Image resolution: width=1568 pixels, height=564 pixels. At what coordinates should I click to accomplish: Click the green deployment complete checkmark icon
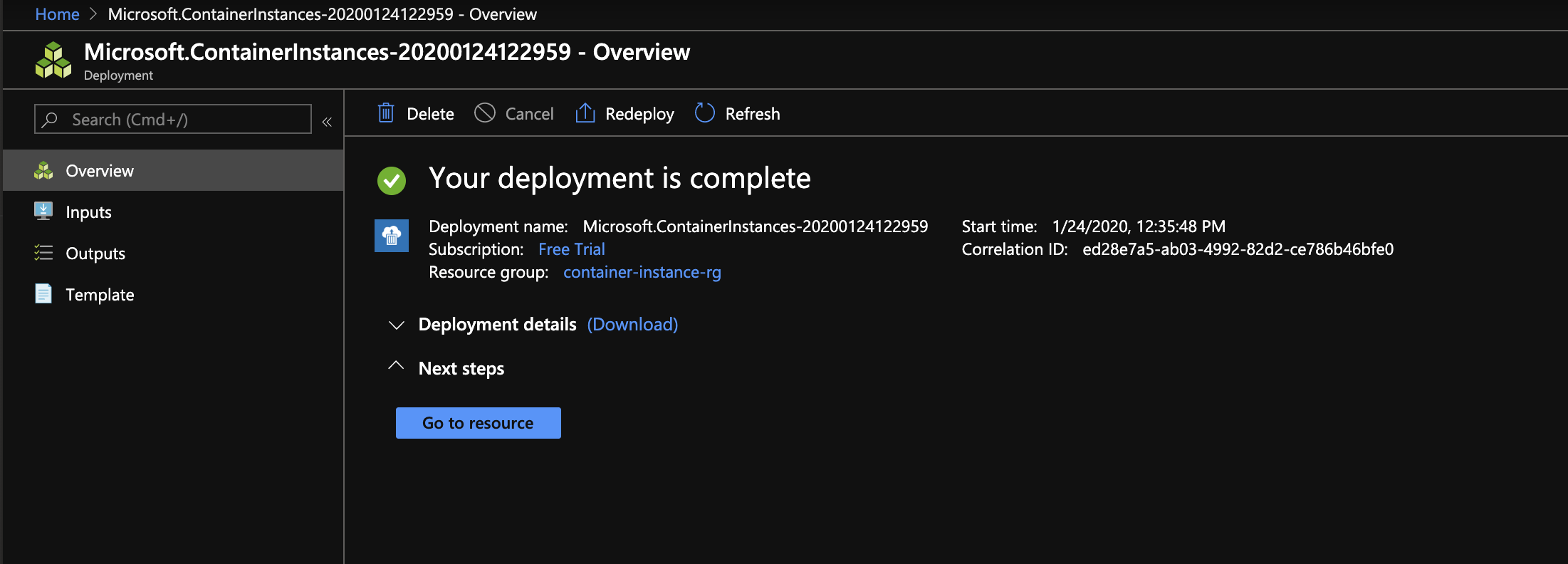click(392, 180)
